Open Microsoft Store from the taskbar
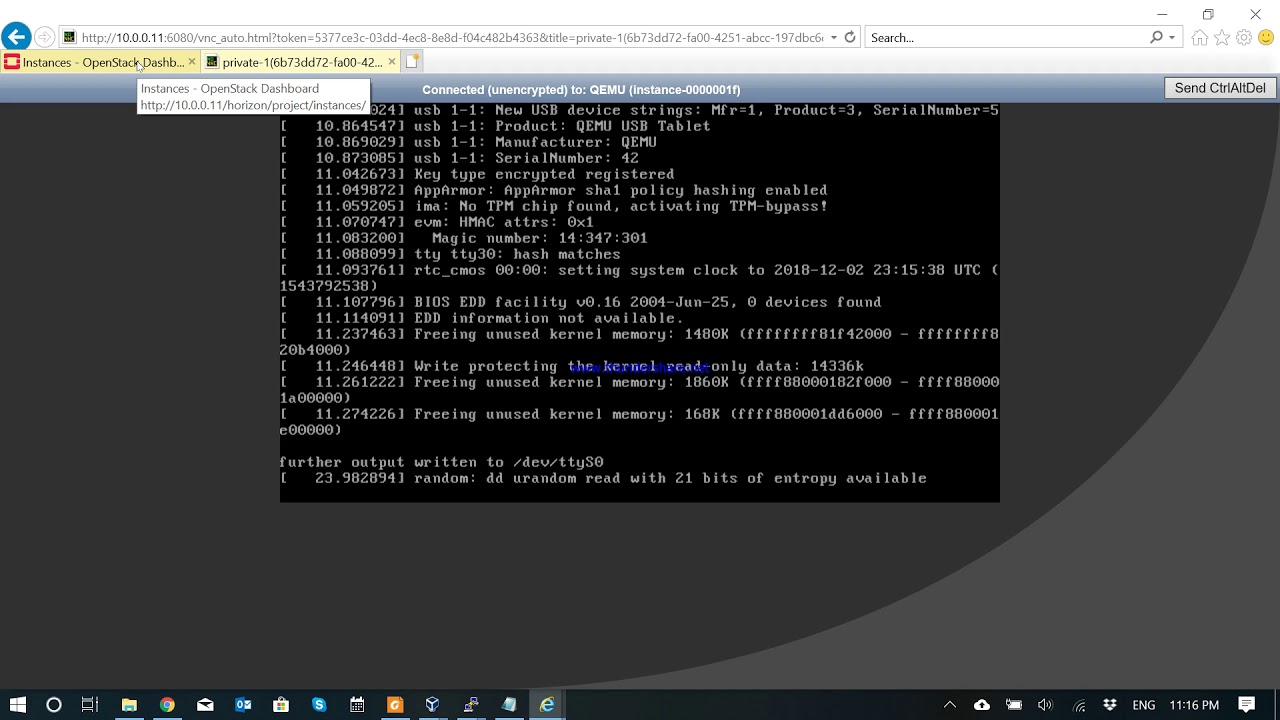 281,705
